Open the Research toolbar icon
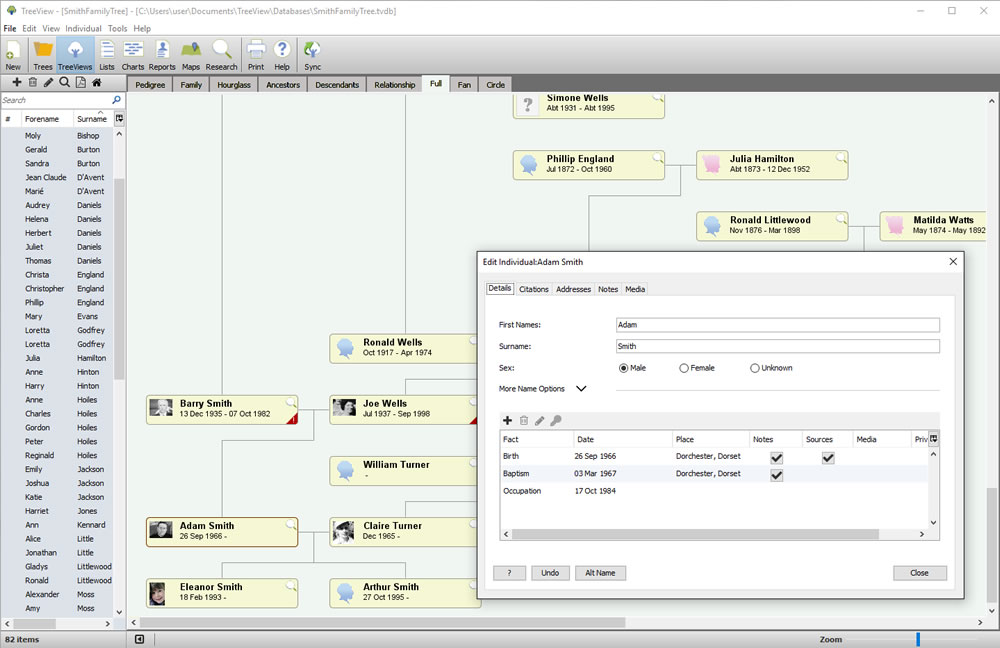This screenshot has height=648, width=1000. point(221,55)
